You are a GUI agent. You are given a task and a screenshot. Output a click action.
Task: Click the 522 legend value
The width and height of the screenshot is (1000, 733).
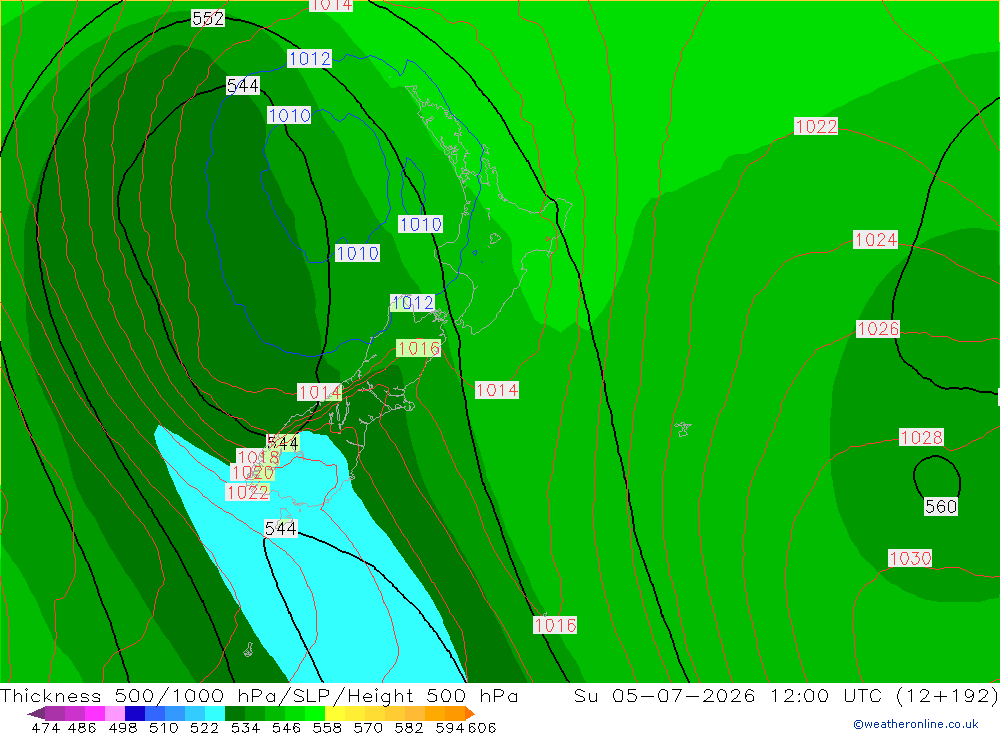(x=204, y=727)
